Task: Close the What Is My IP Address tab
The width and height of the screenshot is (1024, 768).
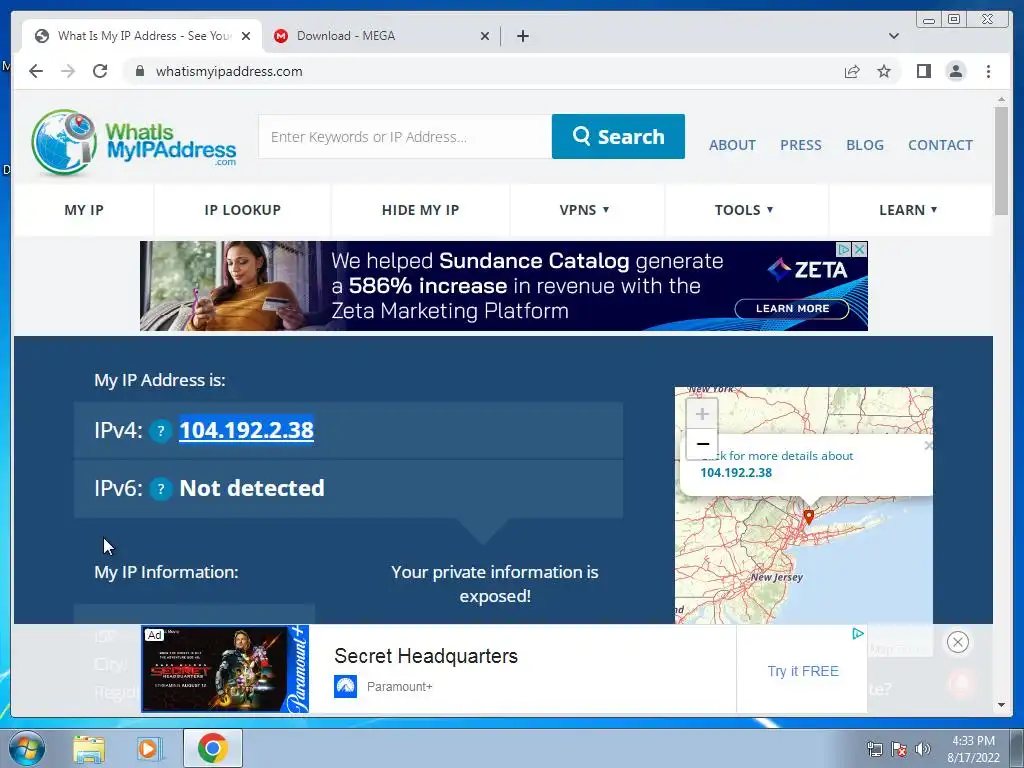Action: 246,36
